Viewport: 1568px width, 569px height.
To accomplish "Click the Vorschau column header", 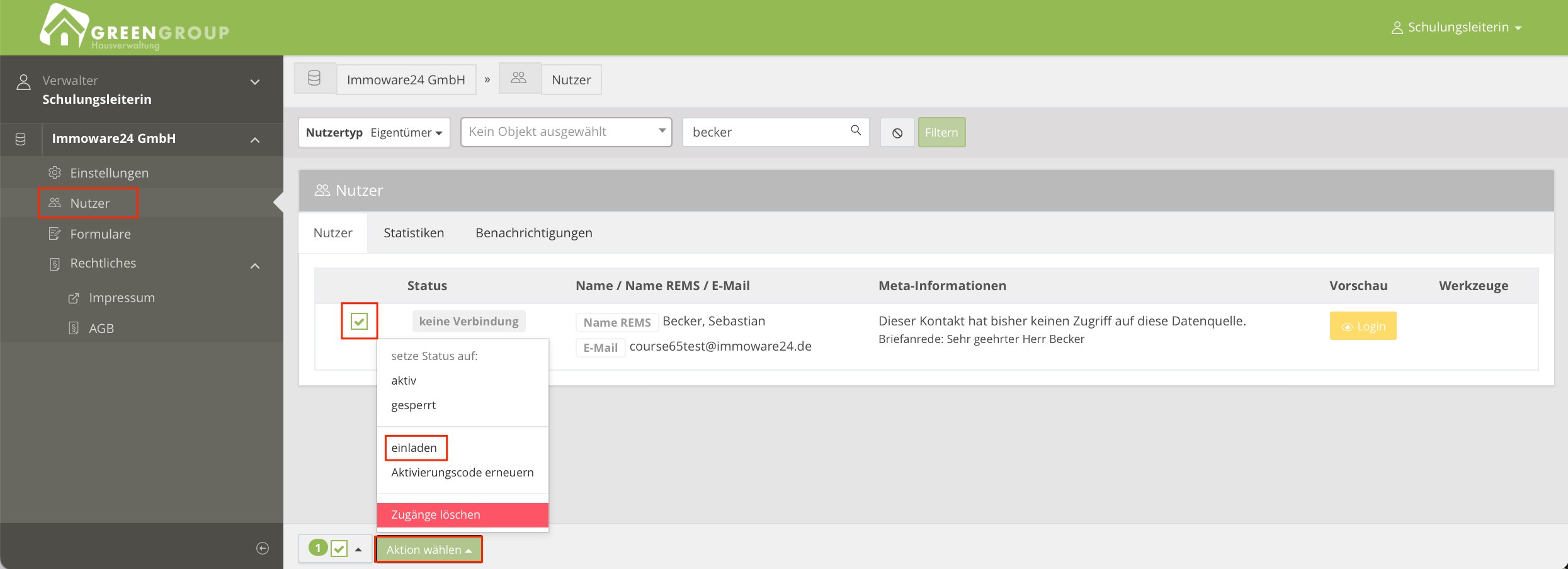I will pyautogui.click(x=1358, y=286).
